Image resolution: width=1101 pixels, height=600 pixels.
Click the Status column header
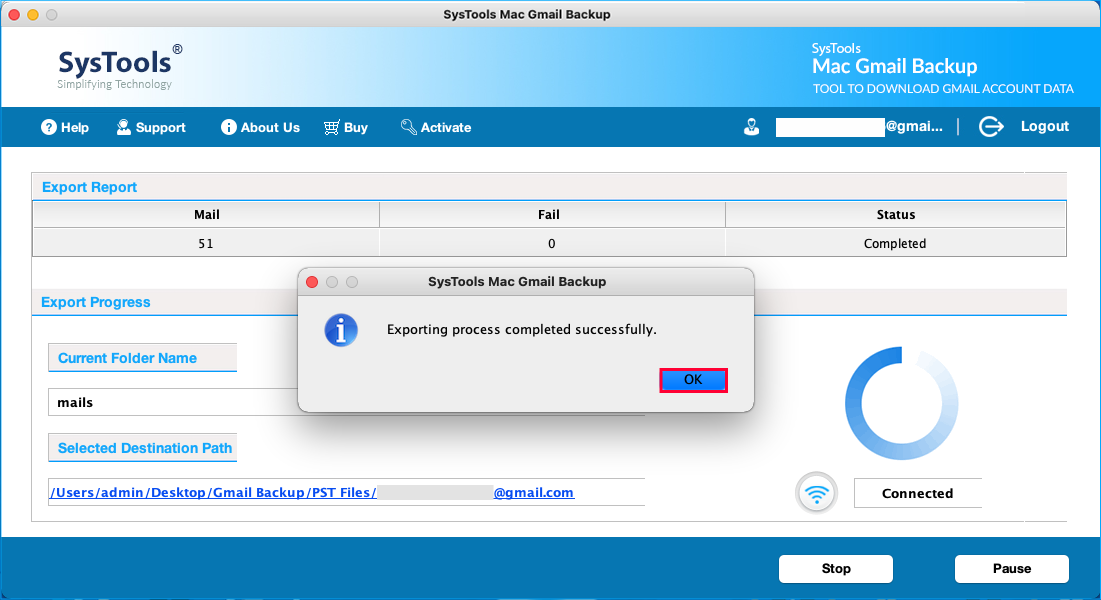pos(896,214)
